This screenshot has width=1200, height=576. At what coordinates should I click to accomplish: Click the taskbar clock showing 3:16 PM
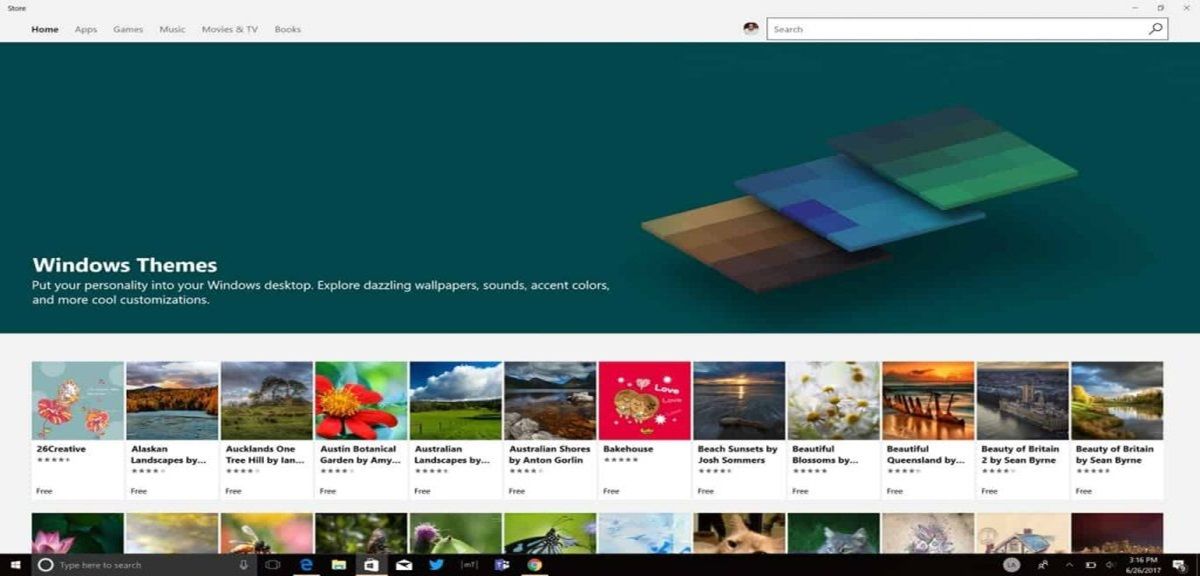(1142, 565)
